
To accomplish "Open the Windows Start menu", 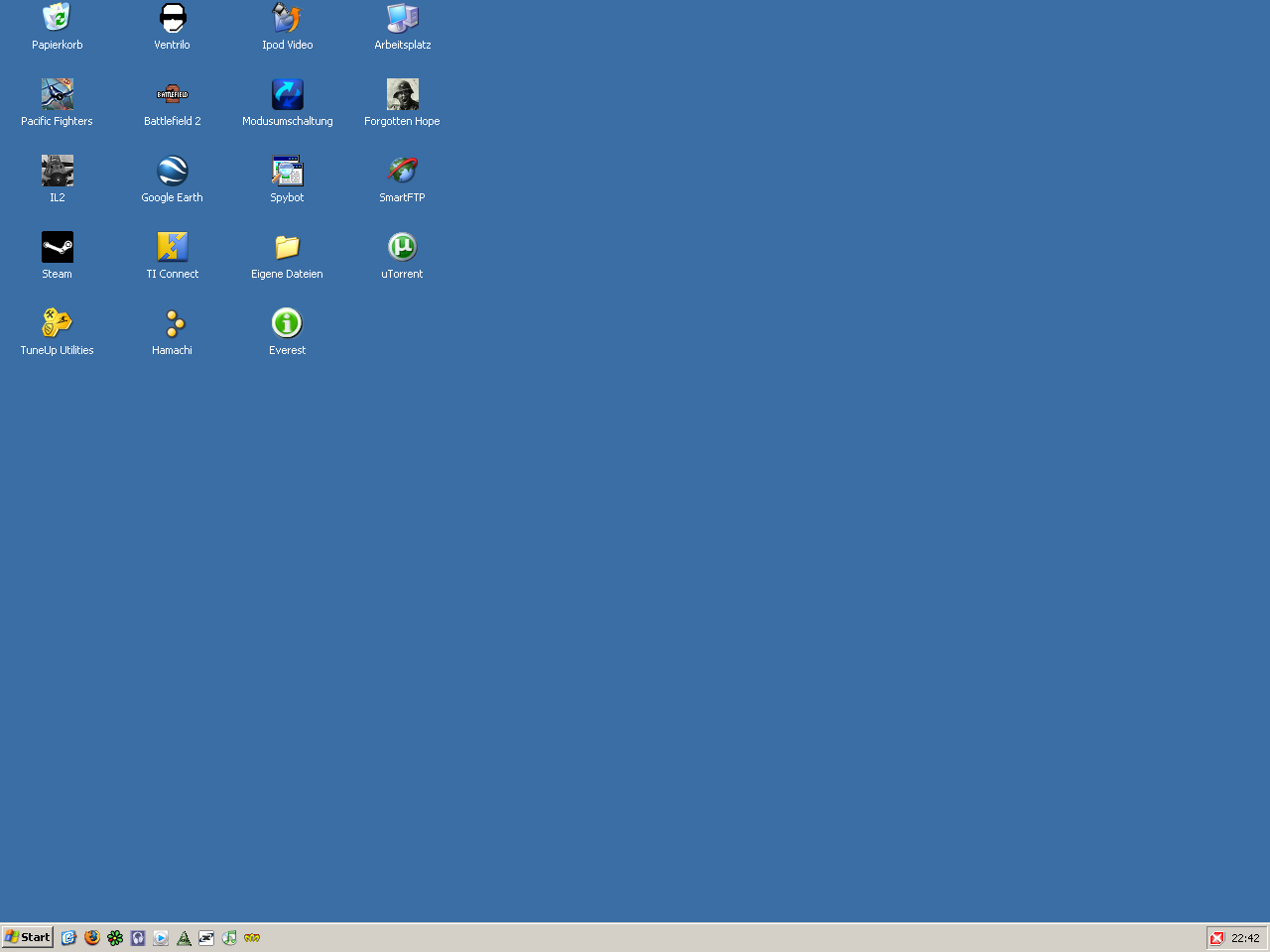I will tap(28, 937).
